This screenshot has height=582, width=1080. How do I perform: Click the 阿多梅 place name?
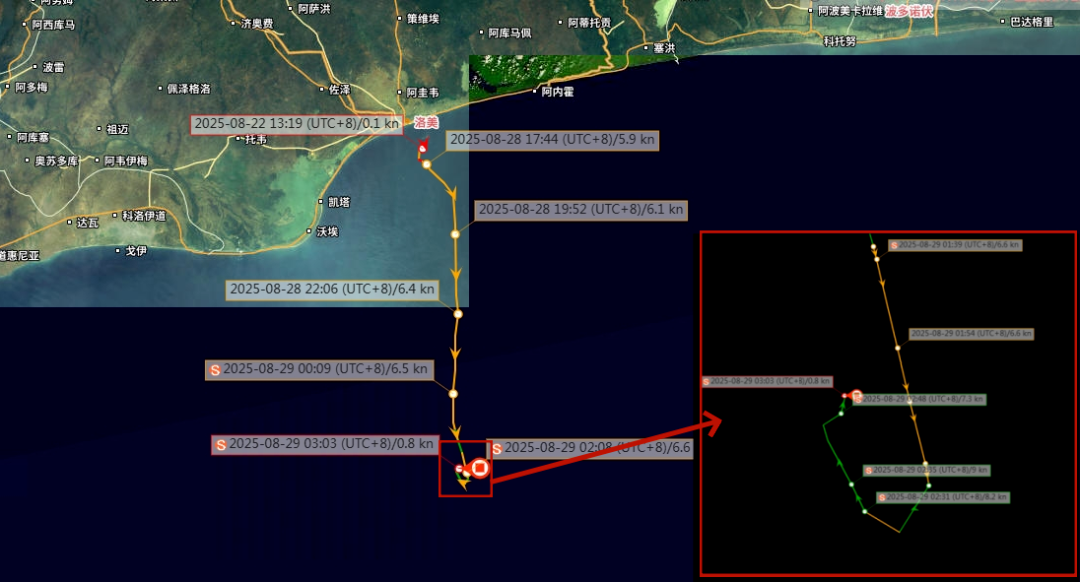32,87
